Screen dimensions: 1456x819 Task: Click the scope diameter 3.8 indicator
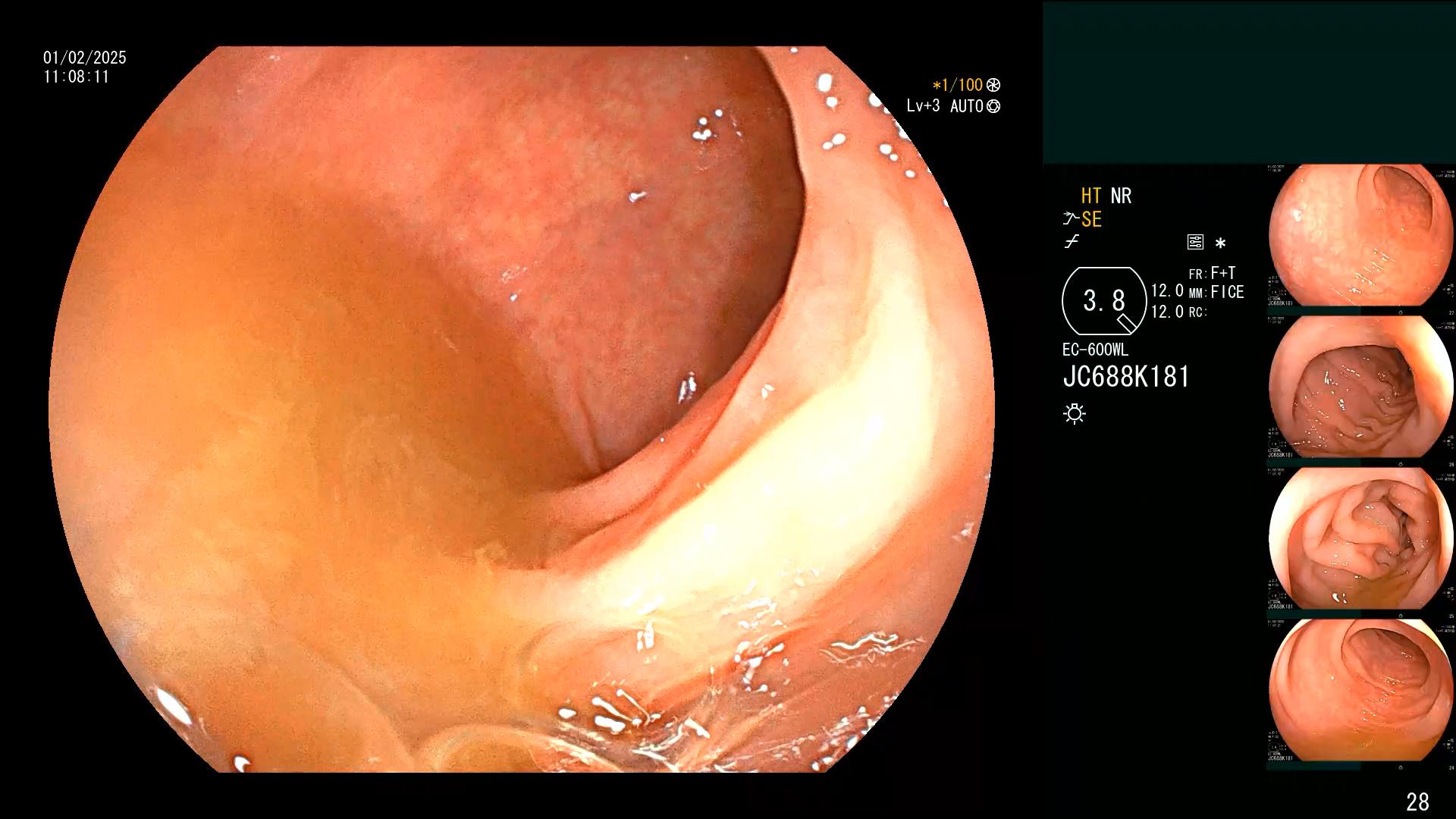click(1104, 301)
